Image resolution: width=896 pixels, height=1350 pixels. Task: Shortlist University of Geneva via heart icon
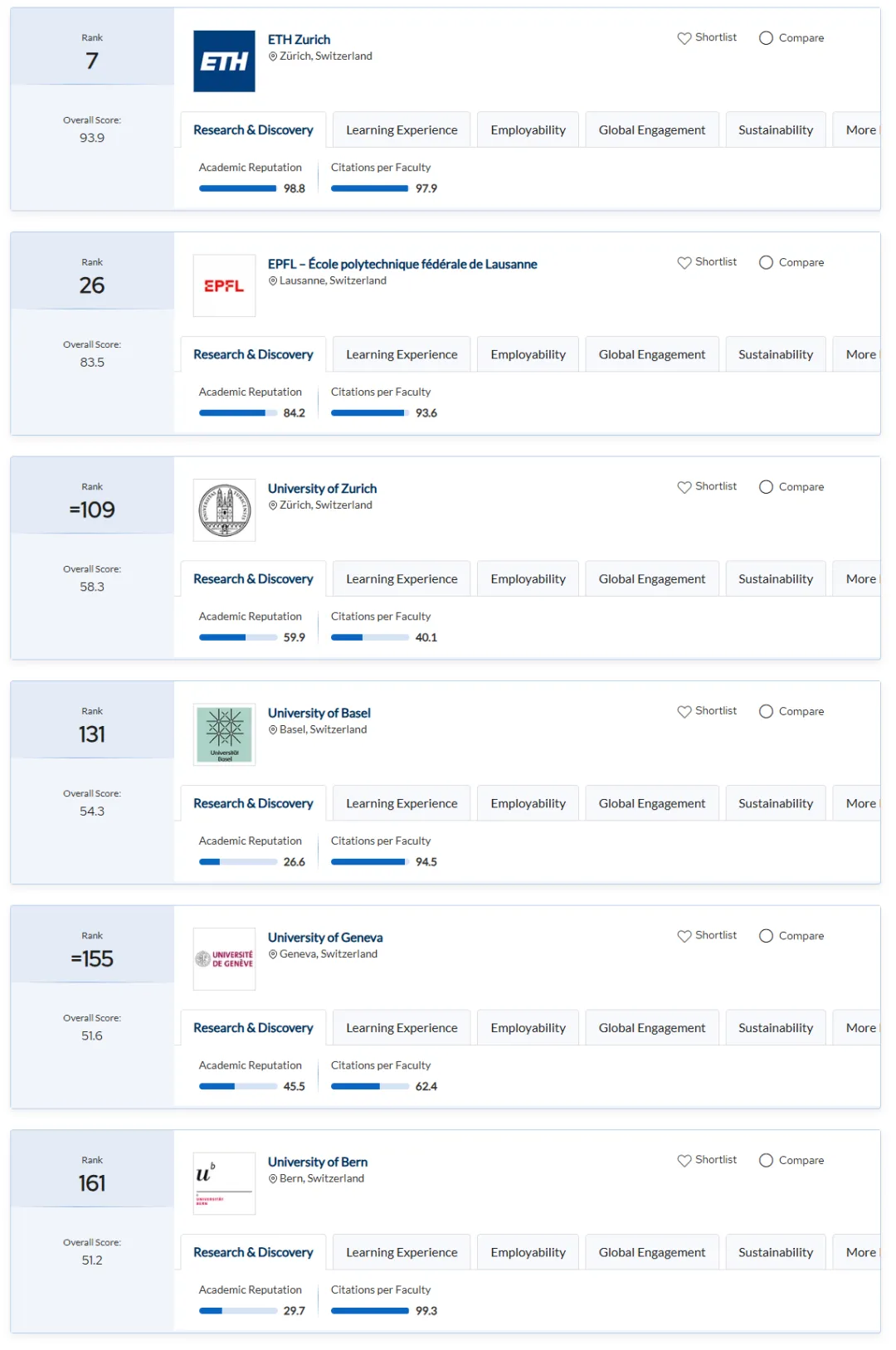(x=684, y=936)
